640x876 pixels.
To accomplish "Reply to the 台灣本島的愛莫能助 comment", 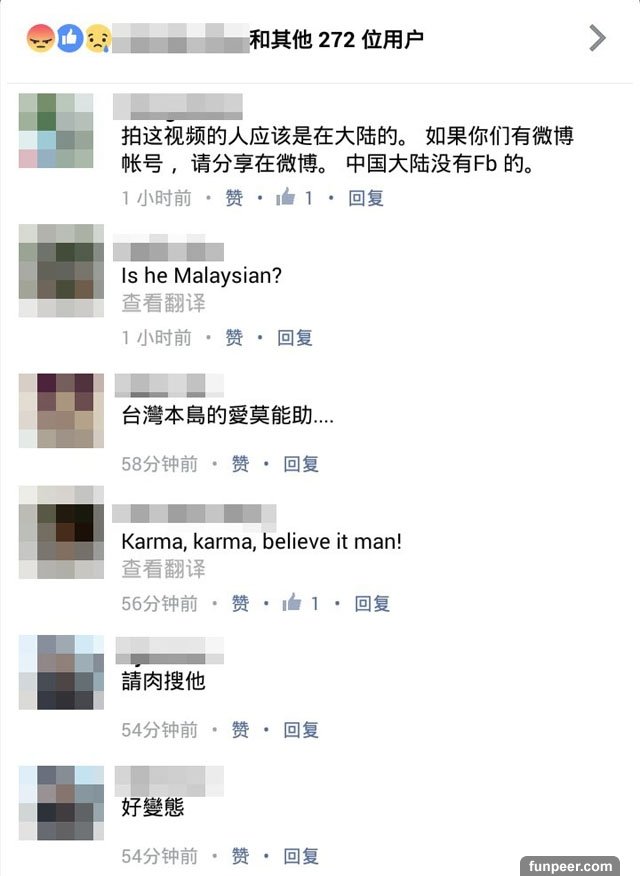I will [301, 464].
